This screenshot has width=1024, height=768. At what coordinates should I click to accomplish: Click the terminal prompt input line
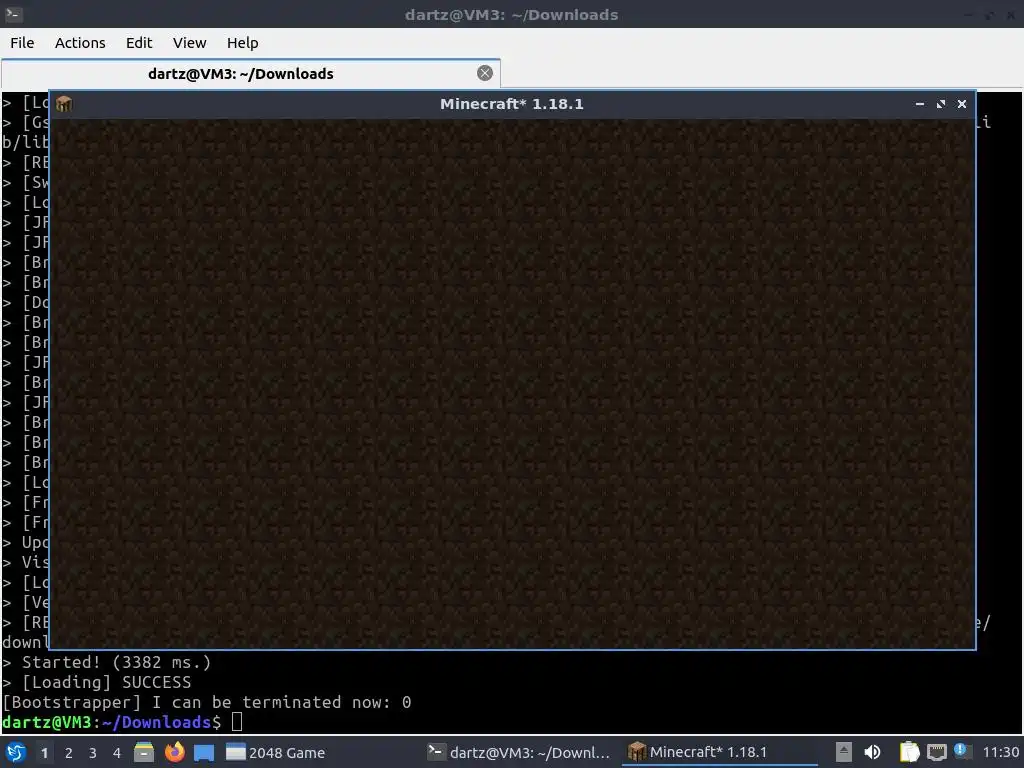pos(122,722)
